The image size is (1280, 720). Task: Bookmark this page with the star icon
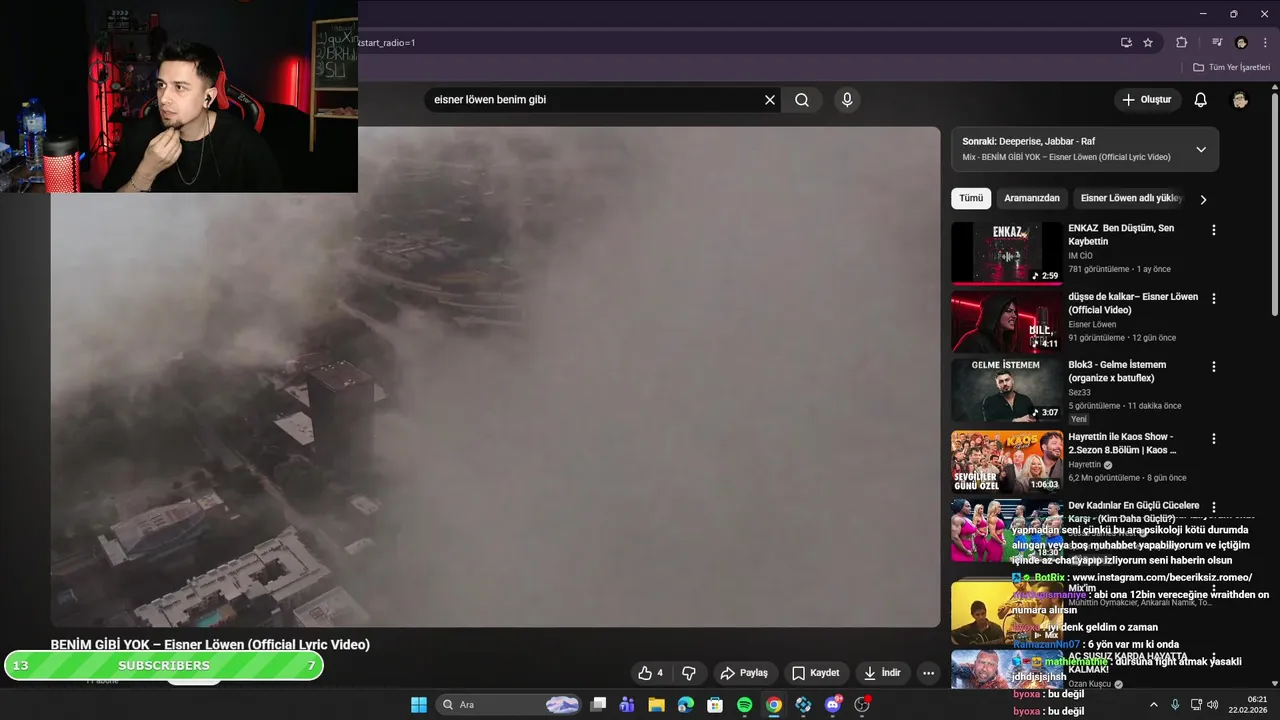pos(1148,43)
